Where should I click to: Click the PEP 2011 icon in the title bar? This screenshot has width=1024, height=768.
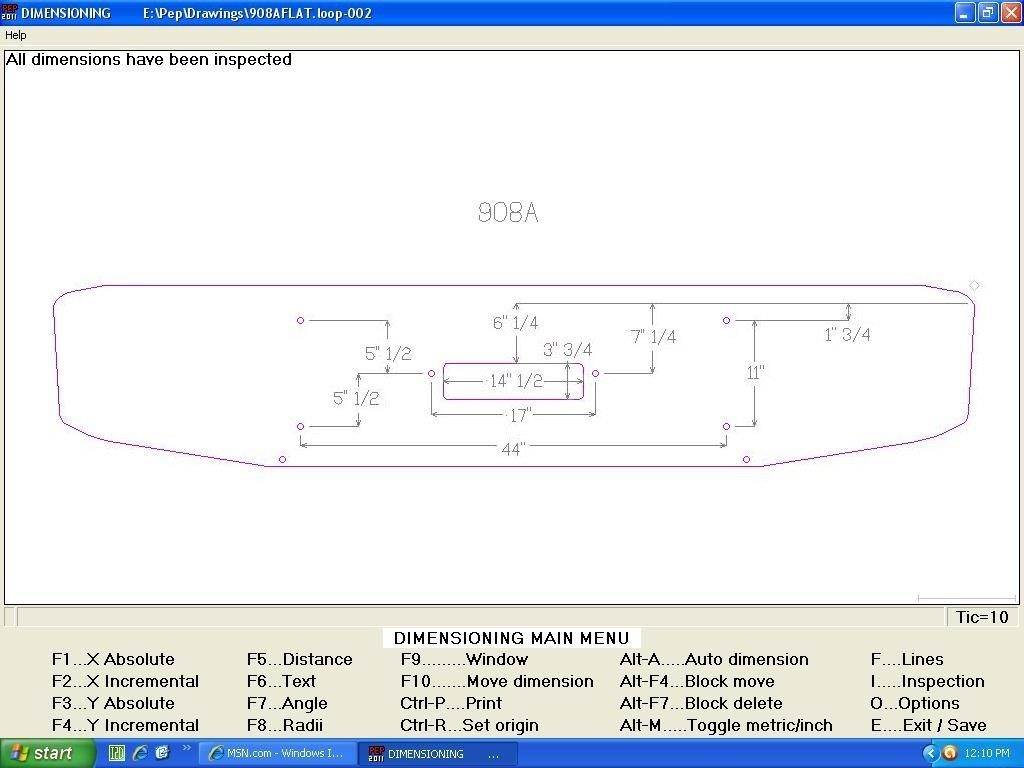(9, 12)
